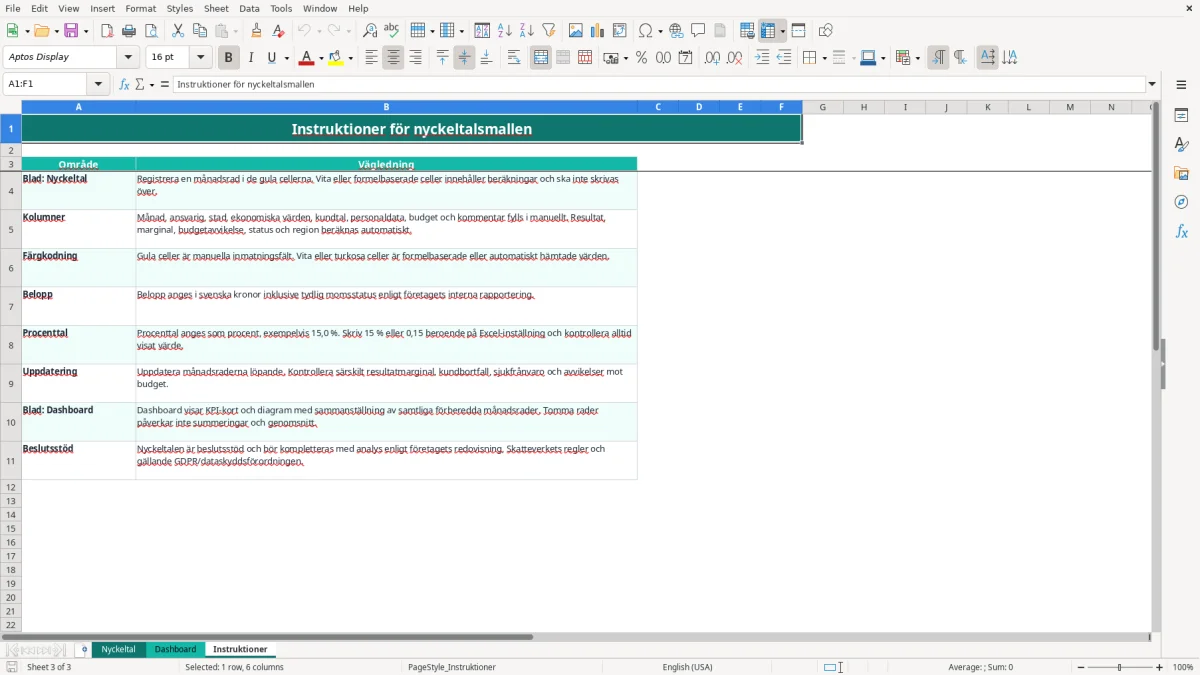This screenshot has width=1200, height=675.
Task: Click the Save document icon
Action: point(71,31)
